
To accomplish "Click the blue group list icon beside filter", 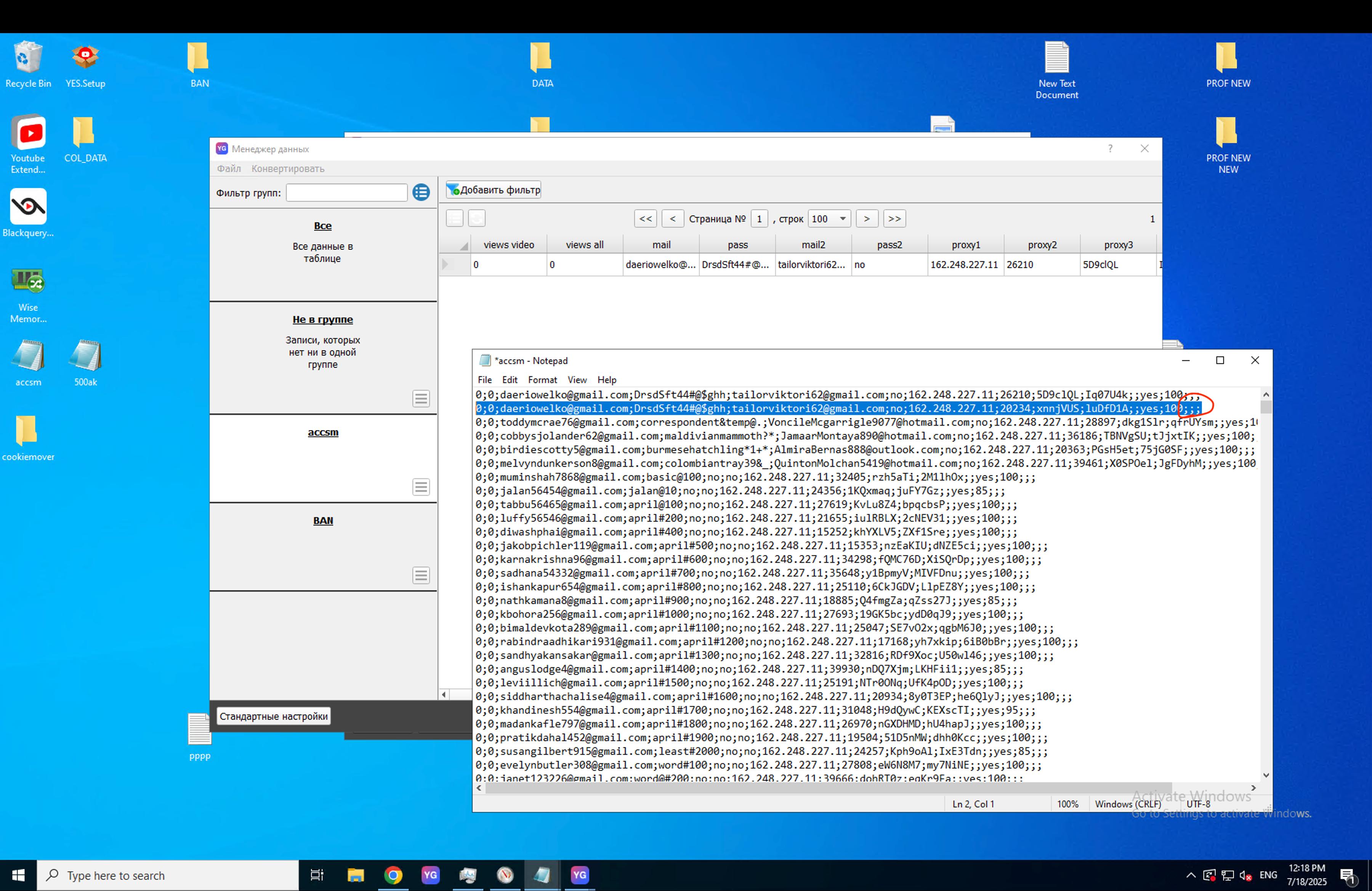I will 421,192.
